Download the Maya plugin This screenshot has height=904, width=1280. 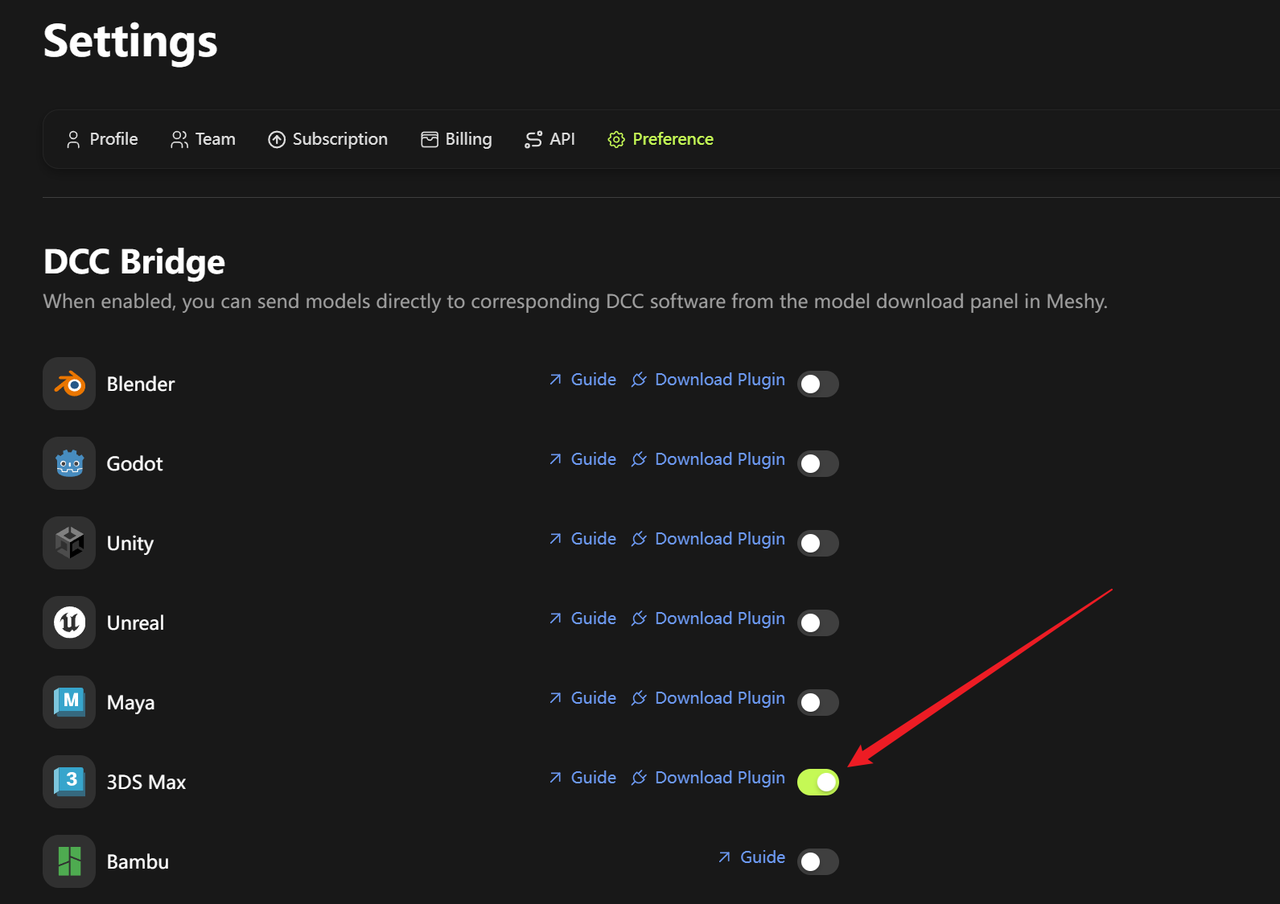point(708,697)
